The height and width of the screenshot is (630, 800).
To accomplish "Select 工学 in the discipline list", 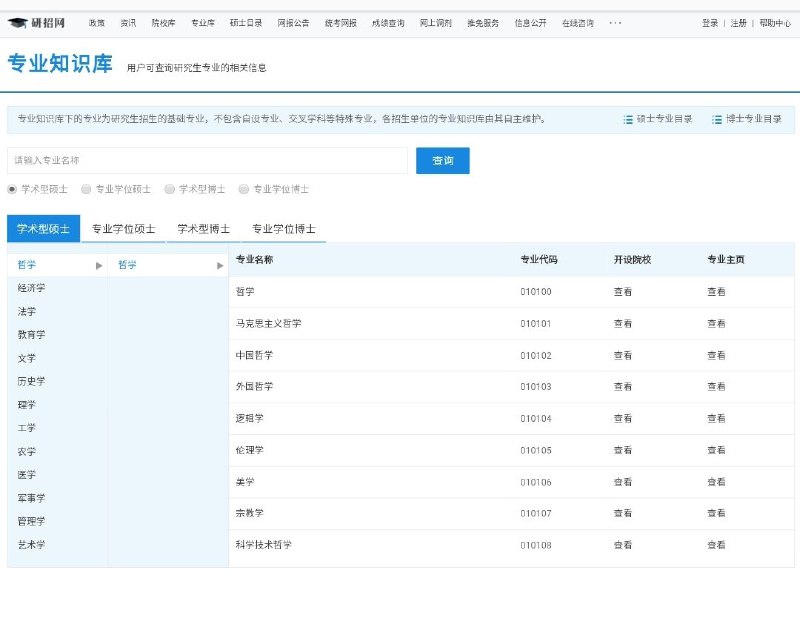I will (x=27, y=429).
